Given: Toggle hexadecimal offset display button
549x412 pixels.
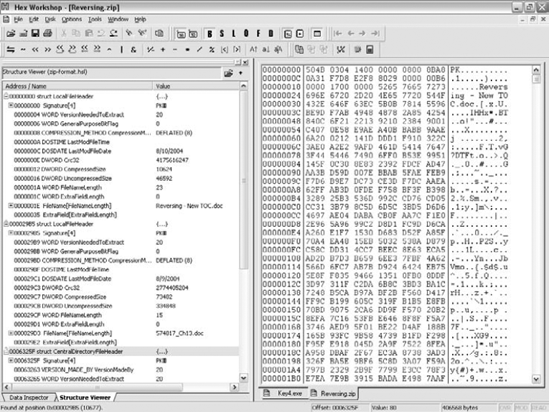Looking at the screenshot, I should 181,34.
